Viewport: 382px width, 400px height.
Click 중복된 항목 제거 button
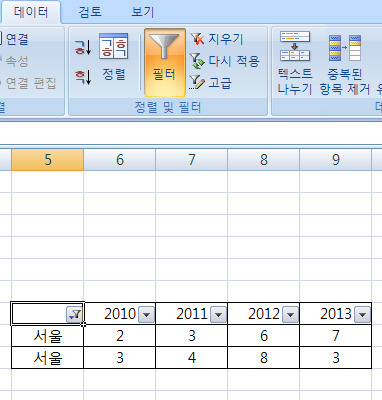point(345,63)
